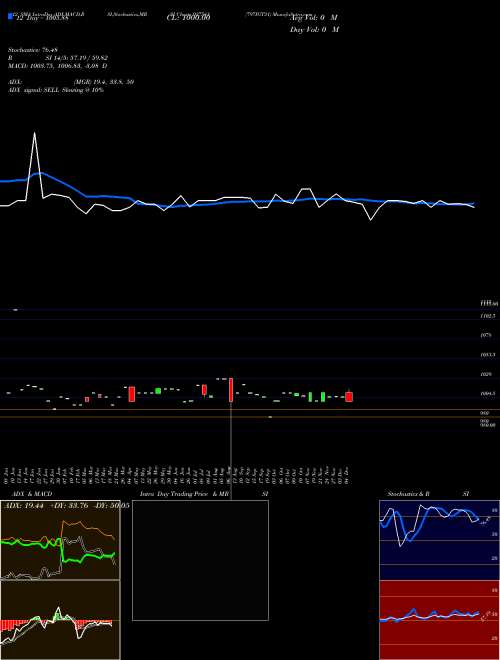The image size is (500, 660).
Task: Click the empty intraday trading price chart box
Action: (x=200, y=560)
